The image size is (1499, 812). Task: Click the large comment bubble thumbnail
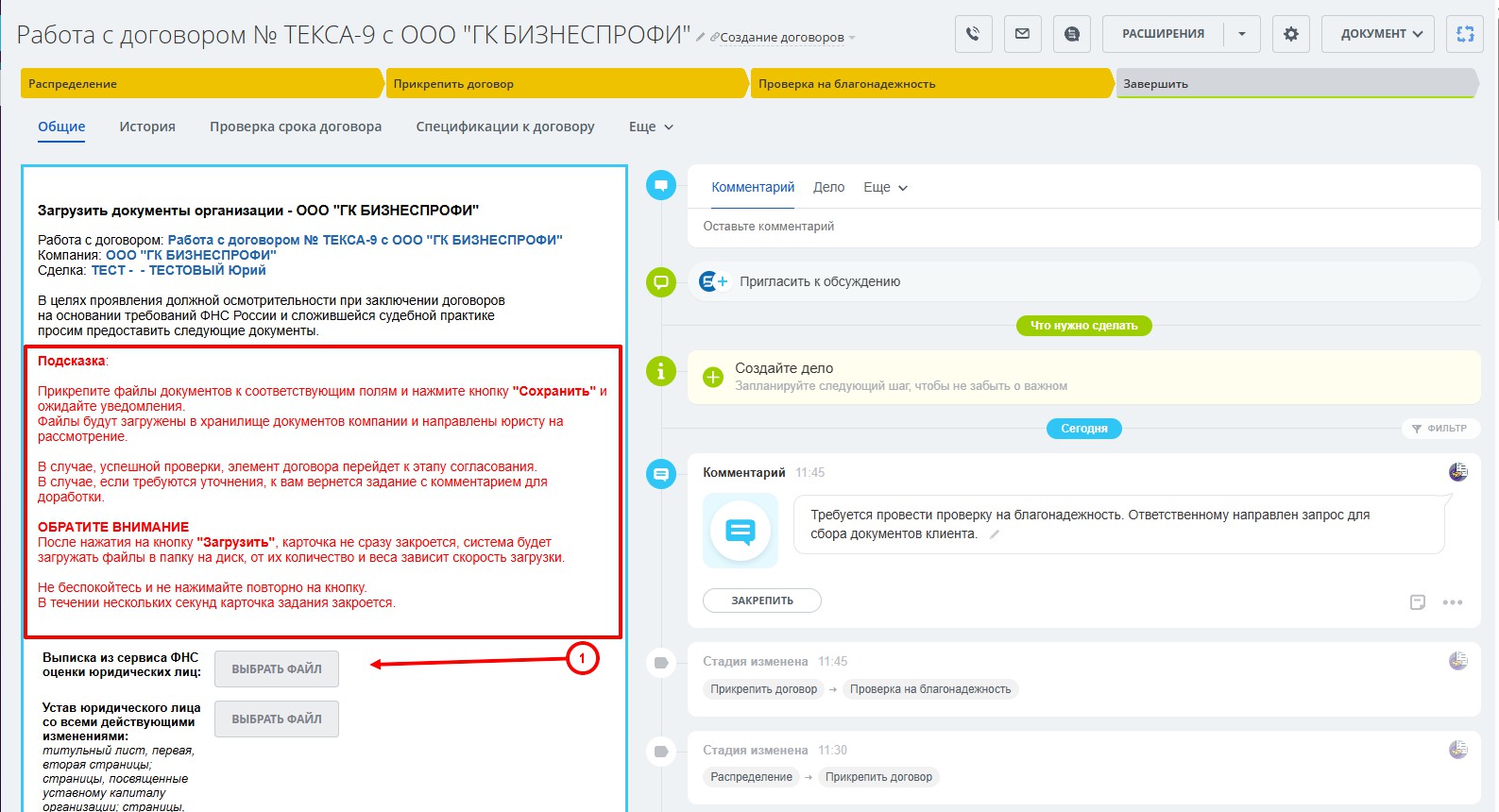coord(741,531)
